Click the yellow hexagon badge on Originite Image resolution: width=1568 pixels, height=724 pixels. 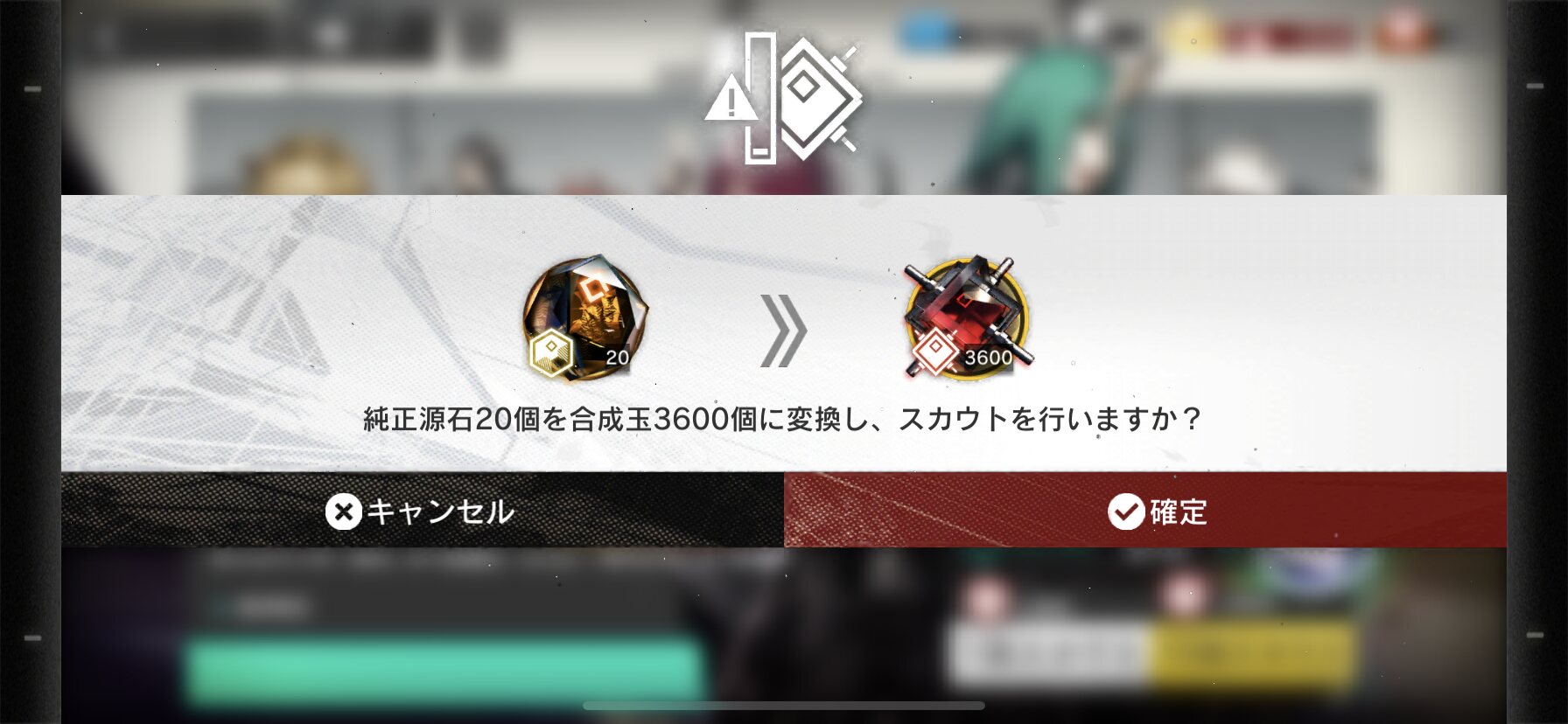(x=551, y=352)
